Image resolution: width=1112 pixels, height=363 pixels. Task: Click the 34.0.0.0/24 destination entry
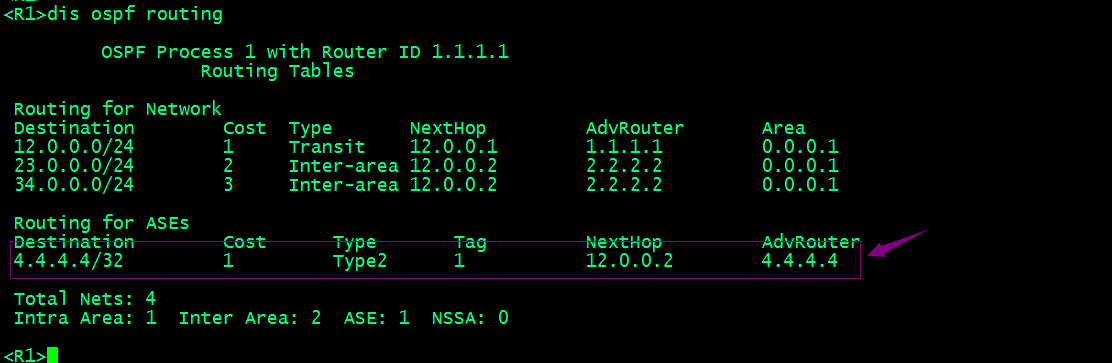[x=73, y=185]
